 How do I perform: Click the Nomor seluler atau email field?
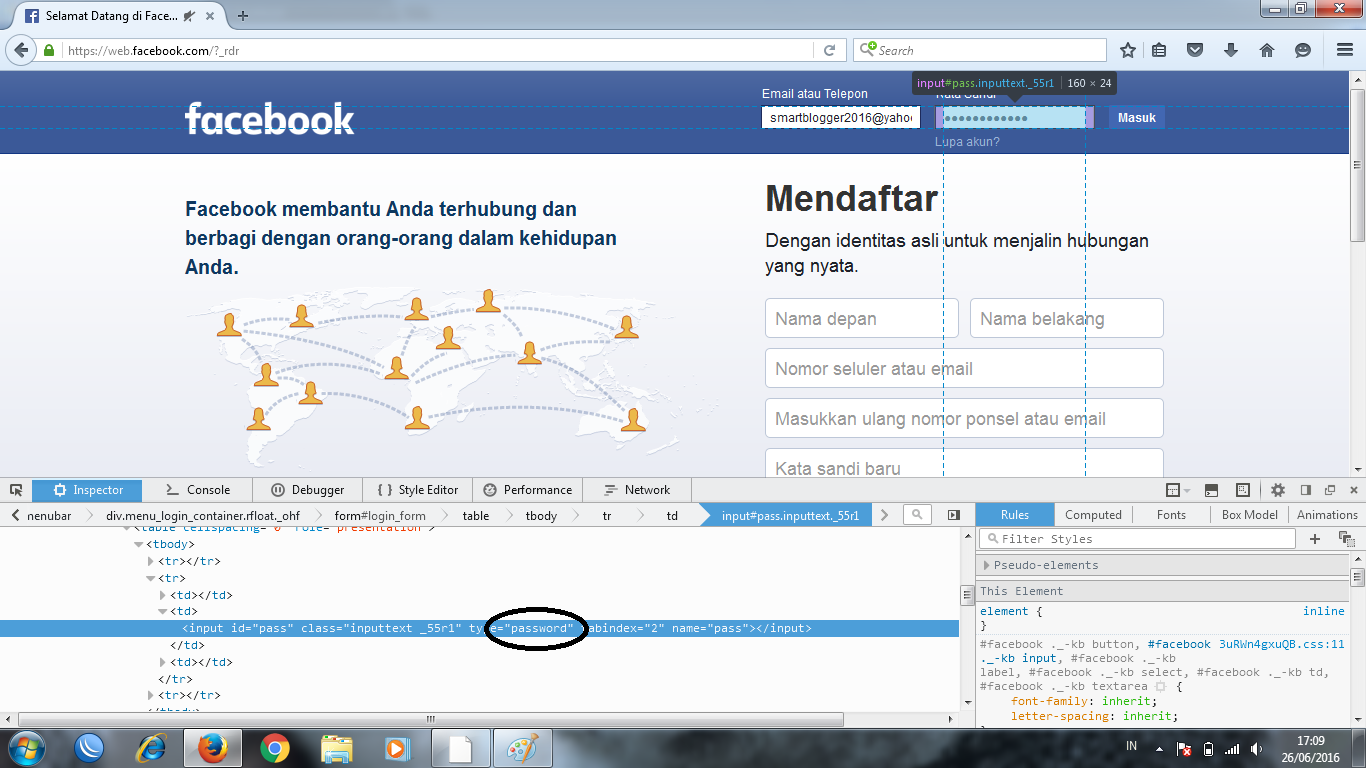click(x=964, y=368)
